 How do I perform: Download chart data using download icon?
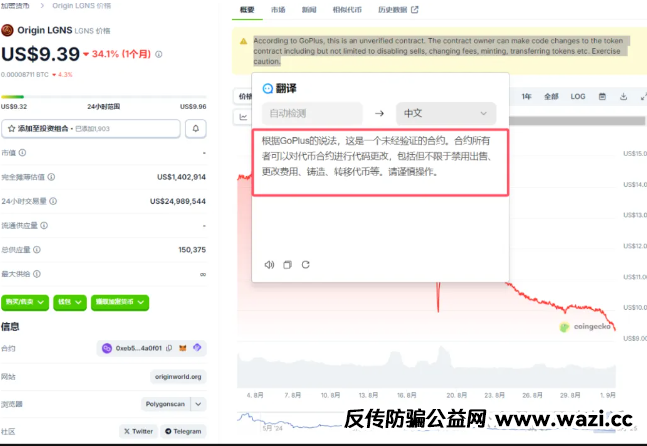tap(623, 97)
